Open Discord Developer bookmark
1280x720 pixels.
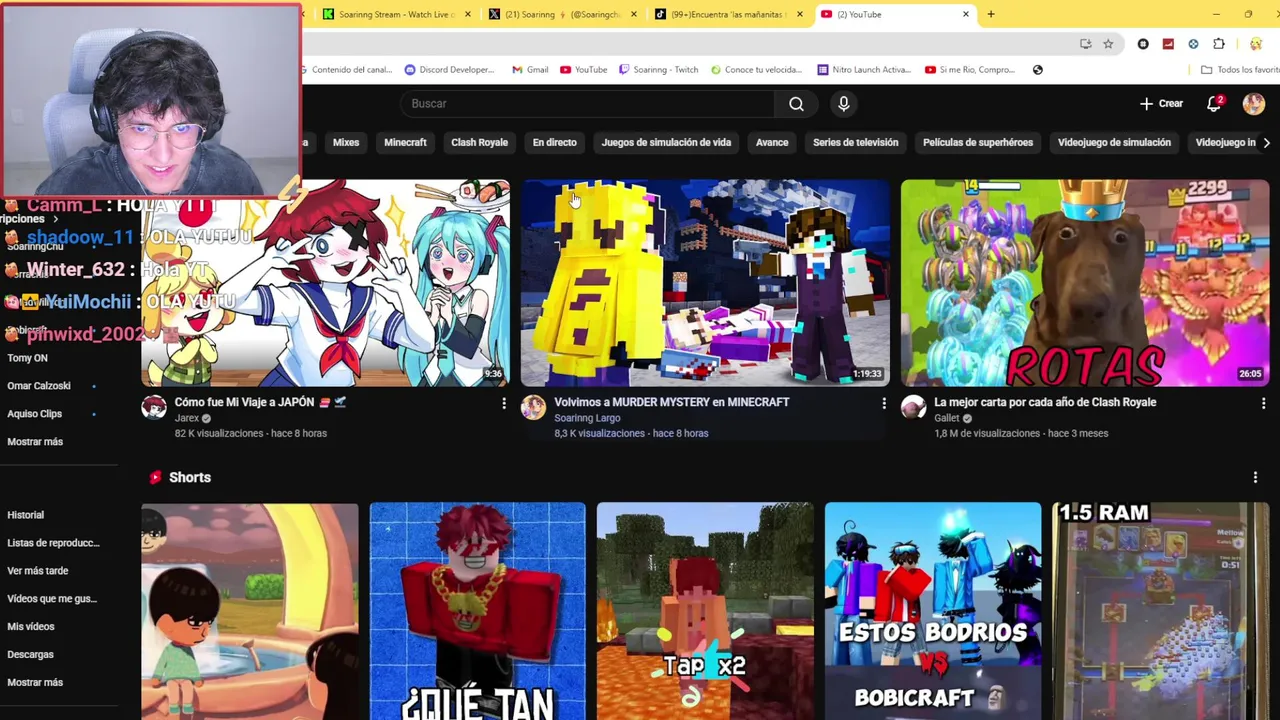pos(450,70)
